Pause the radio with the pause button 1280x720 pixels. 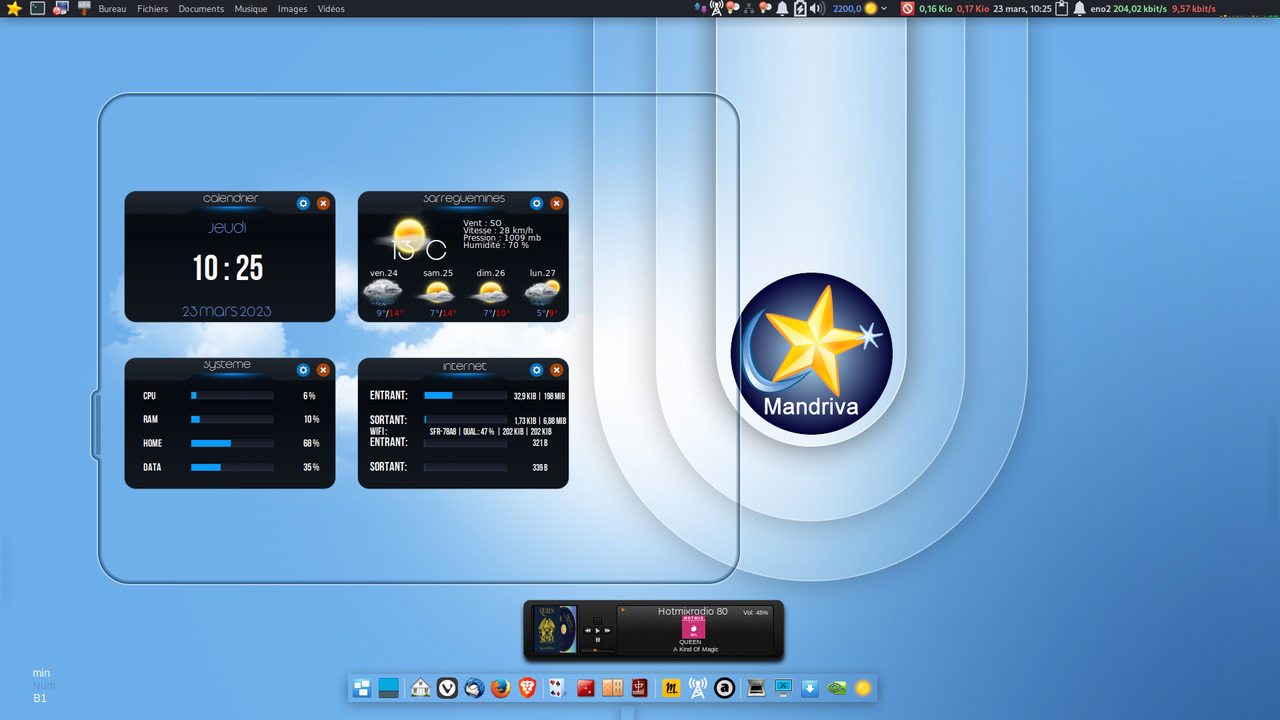point(598,639)
